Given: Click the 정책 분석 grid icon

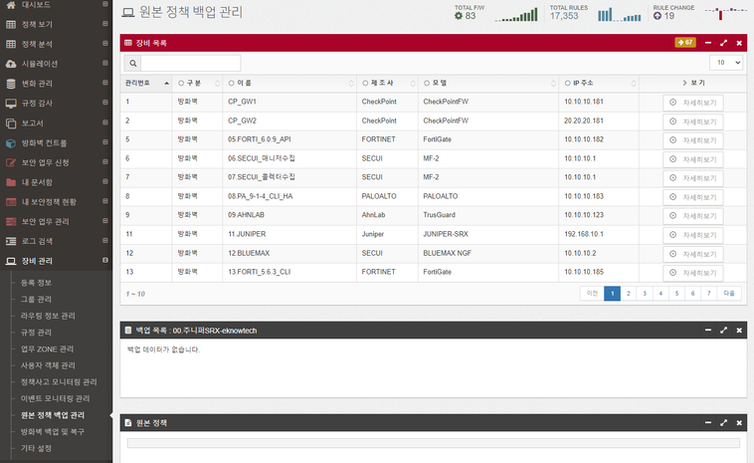Looking at the screenshot, I should [11, 44].
